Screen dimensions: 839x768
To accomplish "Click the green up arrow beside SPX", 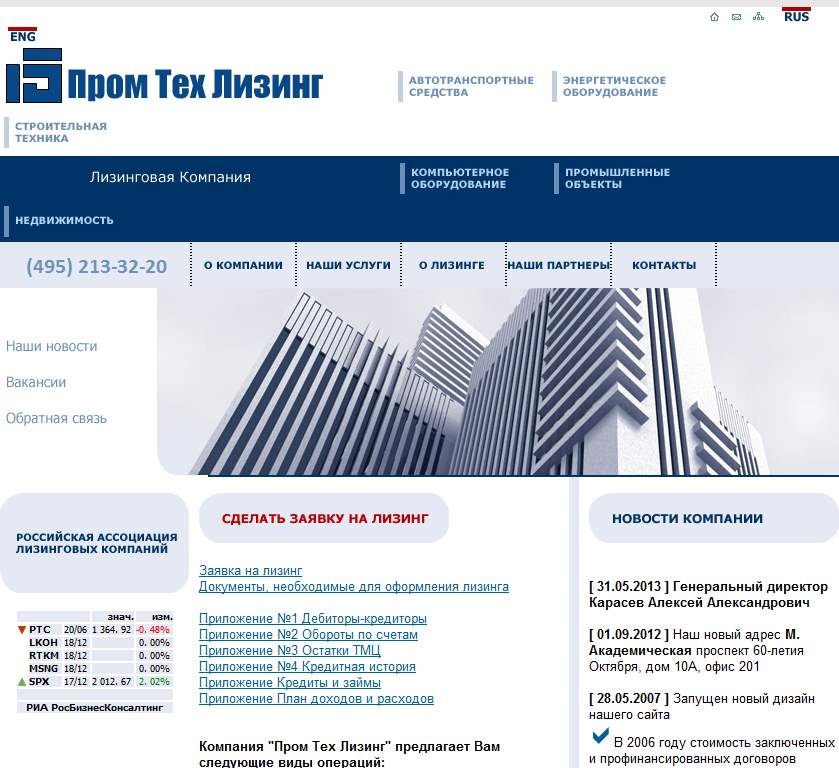I will (x=22, y=682).
